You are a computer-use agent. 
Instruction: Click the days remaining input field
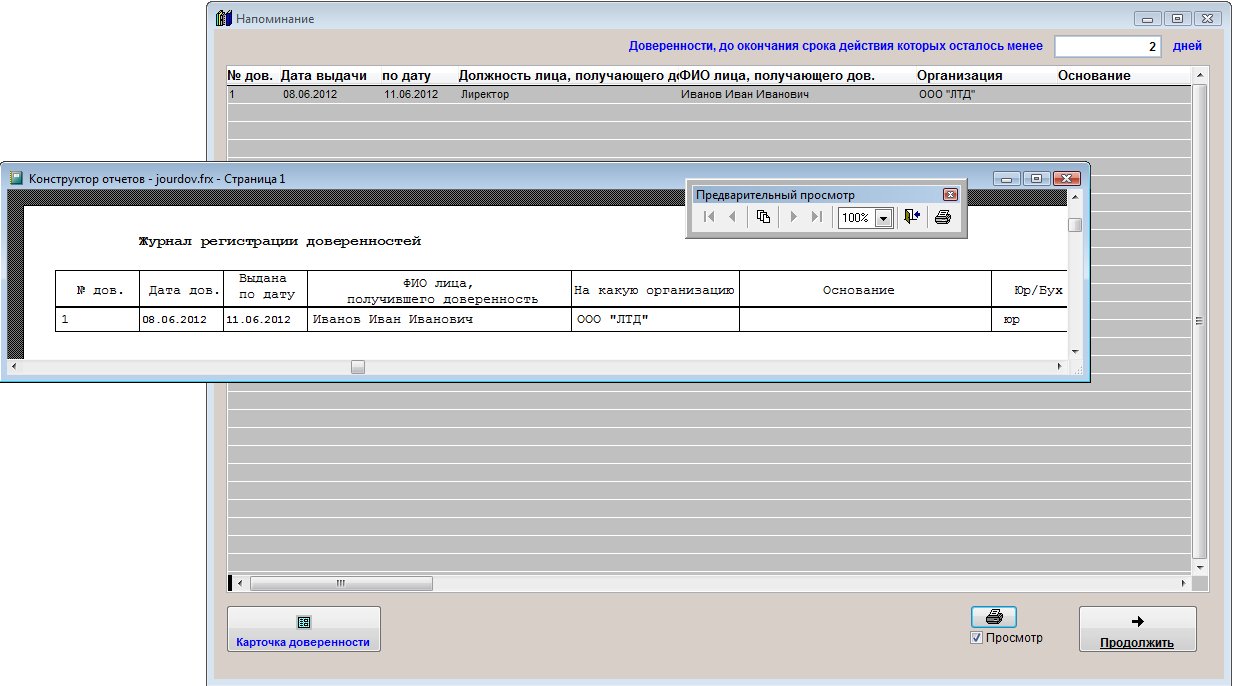[1107, 46]
